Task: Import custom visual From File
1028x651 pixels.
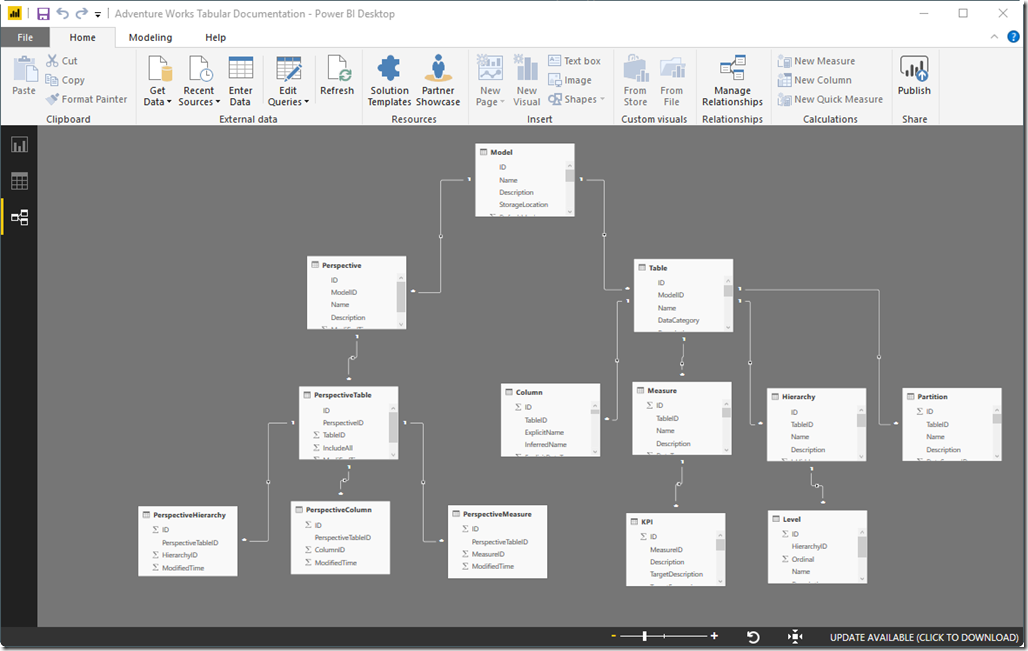Action: (x=671, y=81)
